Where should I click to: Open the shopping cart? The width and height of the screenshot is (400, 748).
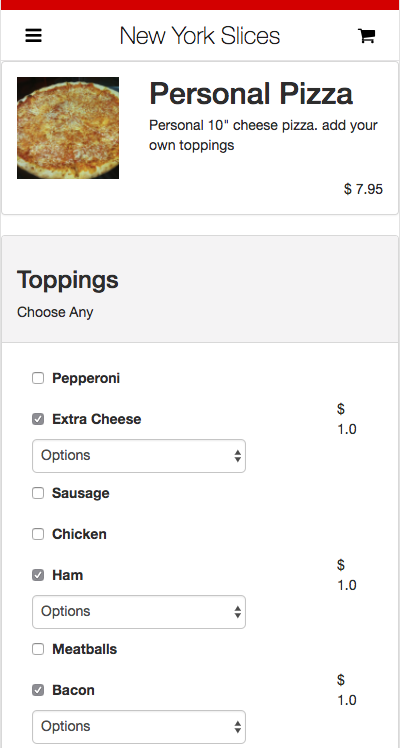tap(366, 36)
